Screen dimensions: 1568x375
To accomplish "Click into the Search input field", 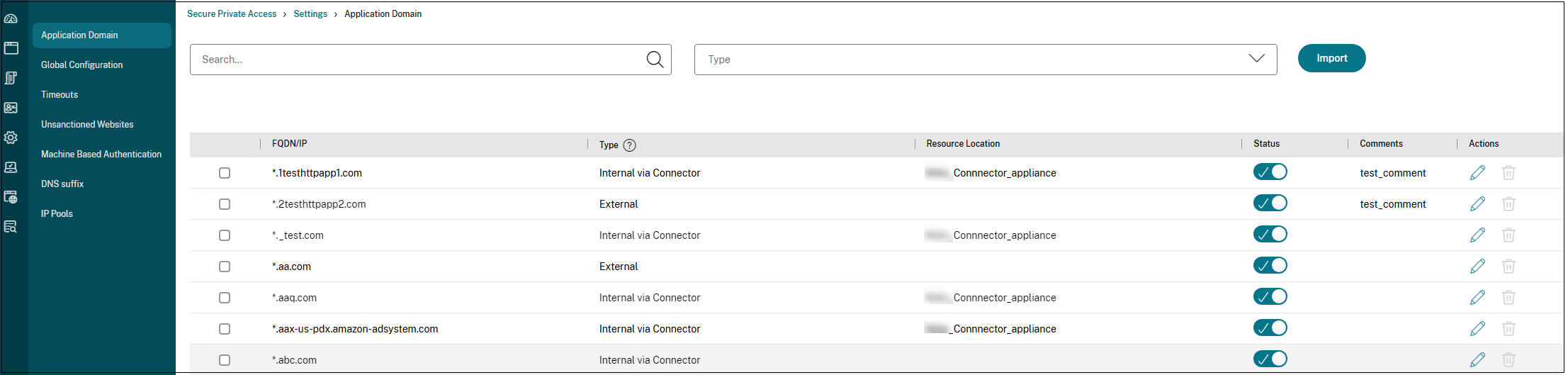I will (418, 60).
